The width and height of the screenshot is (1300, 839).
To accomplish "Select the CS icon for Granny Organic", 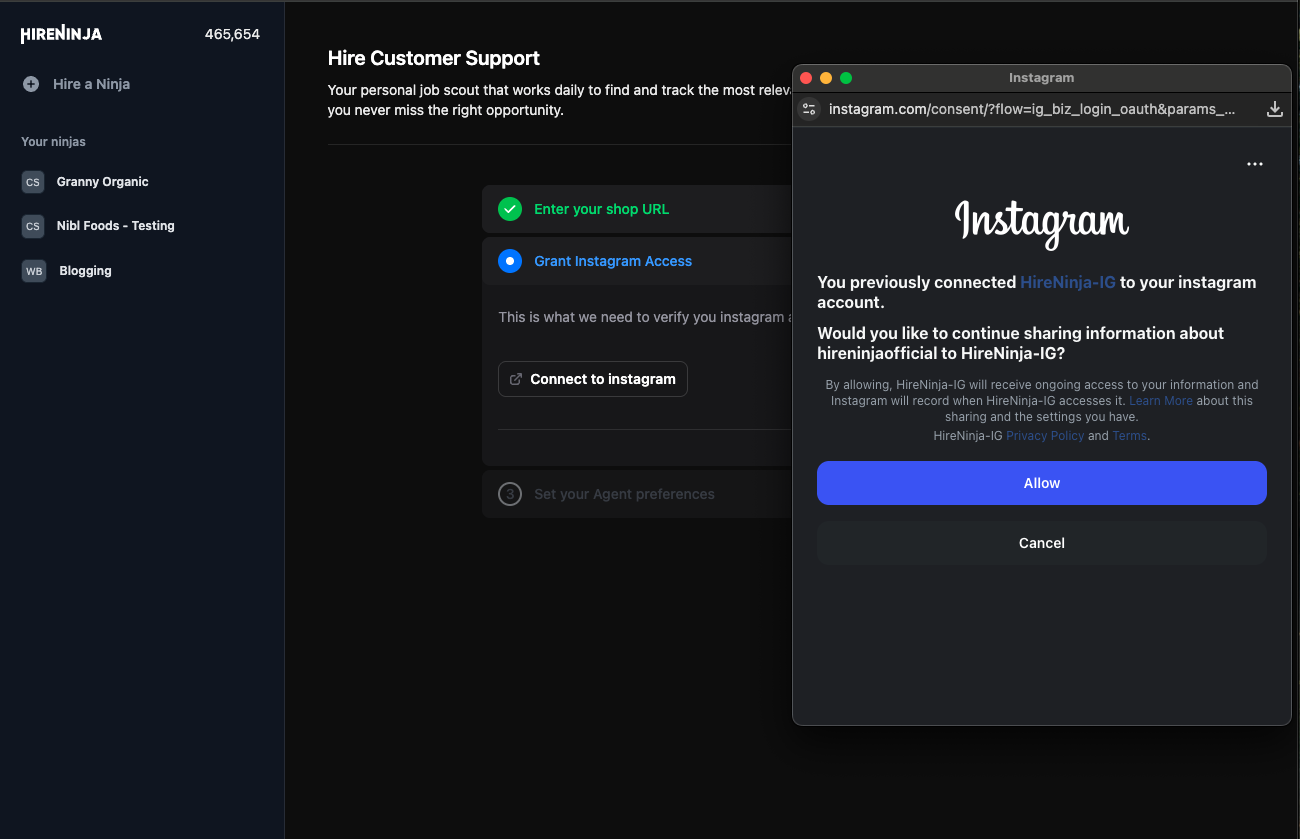I will pyautogui.click(x=32, y=182).
